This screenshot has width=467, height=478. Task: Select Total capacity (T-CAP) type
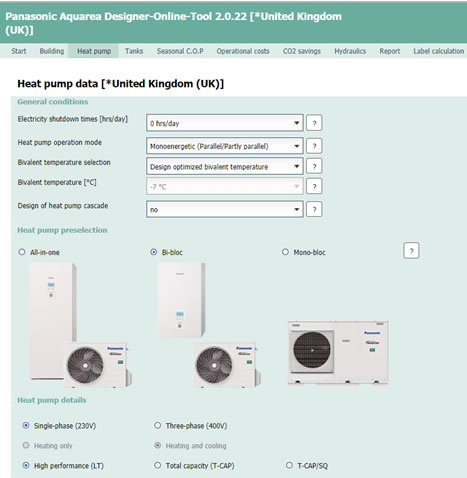pyautogui.click(x=158, y=465)
